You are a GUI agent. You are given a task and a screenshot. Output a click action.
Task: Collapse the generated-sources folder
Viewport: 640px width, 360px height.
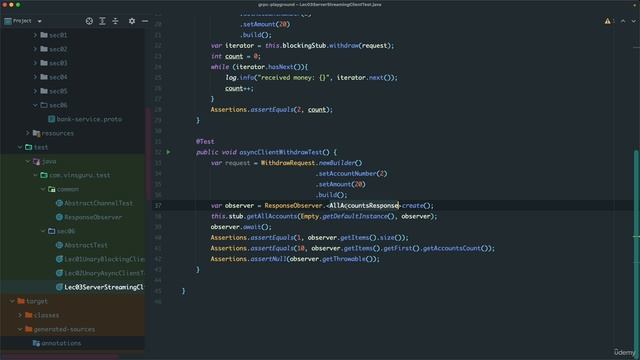click(20, 329)
